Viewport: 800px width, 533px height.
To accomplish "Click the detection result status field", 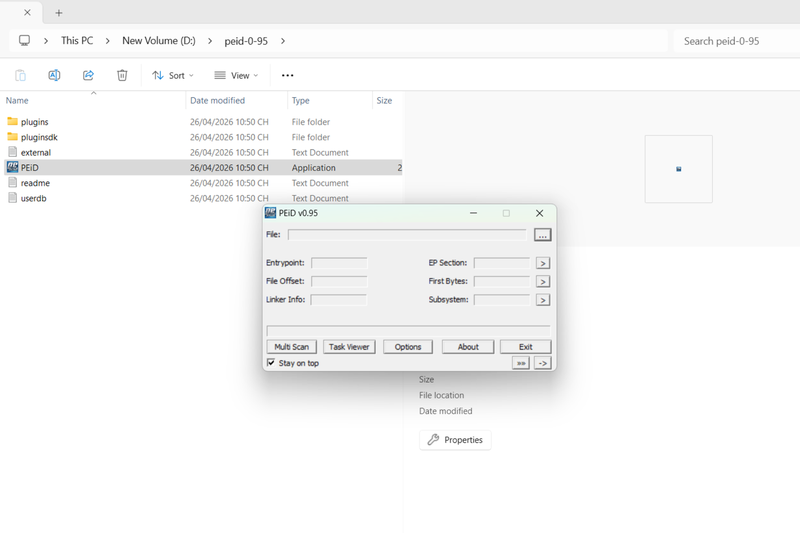I will [408, 331].
